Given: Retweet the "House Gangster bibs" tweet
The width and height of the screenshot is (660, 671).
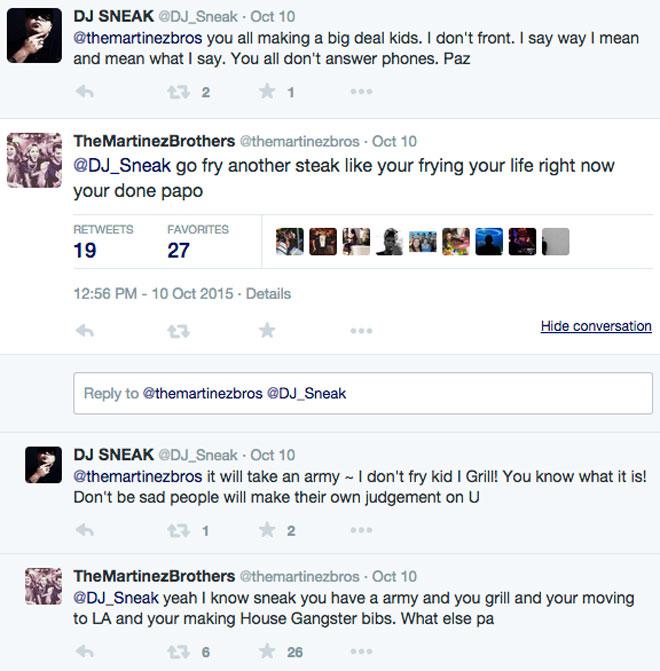Looking at the screenshot, I should click(178, 652).
